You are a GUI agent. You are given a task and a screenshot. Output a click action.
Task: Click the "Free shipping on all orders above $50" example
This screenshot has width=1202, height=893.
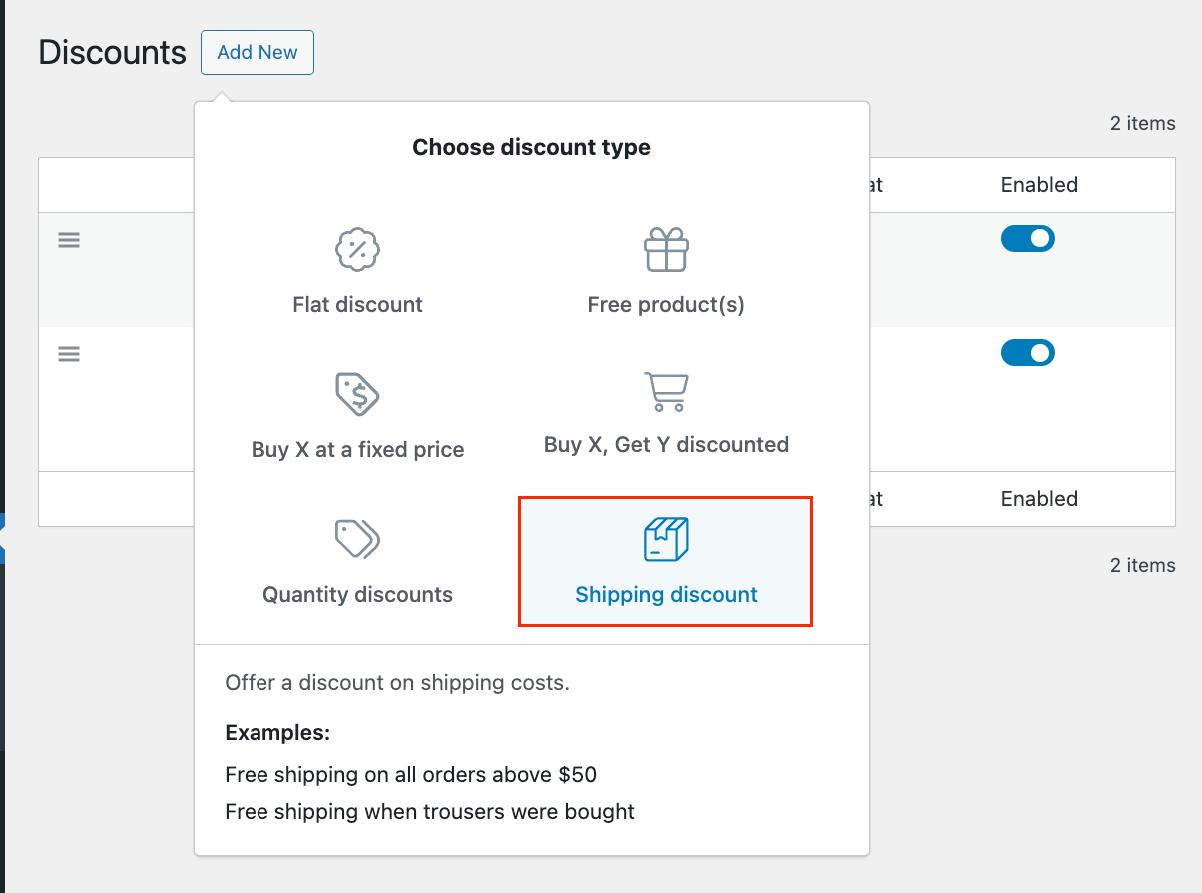coord(411,775)
